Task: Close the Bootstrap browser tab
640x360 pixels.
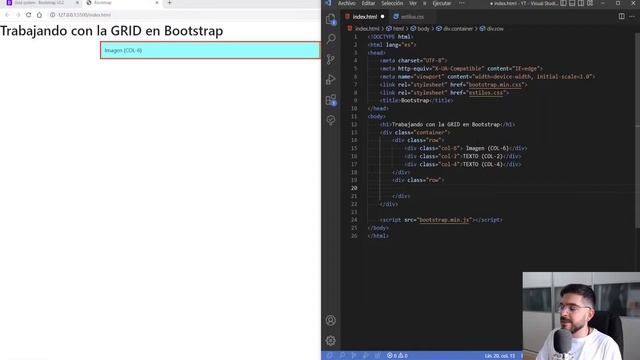Action: [x=157, y=3]
